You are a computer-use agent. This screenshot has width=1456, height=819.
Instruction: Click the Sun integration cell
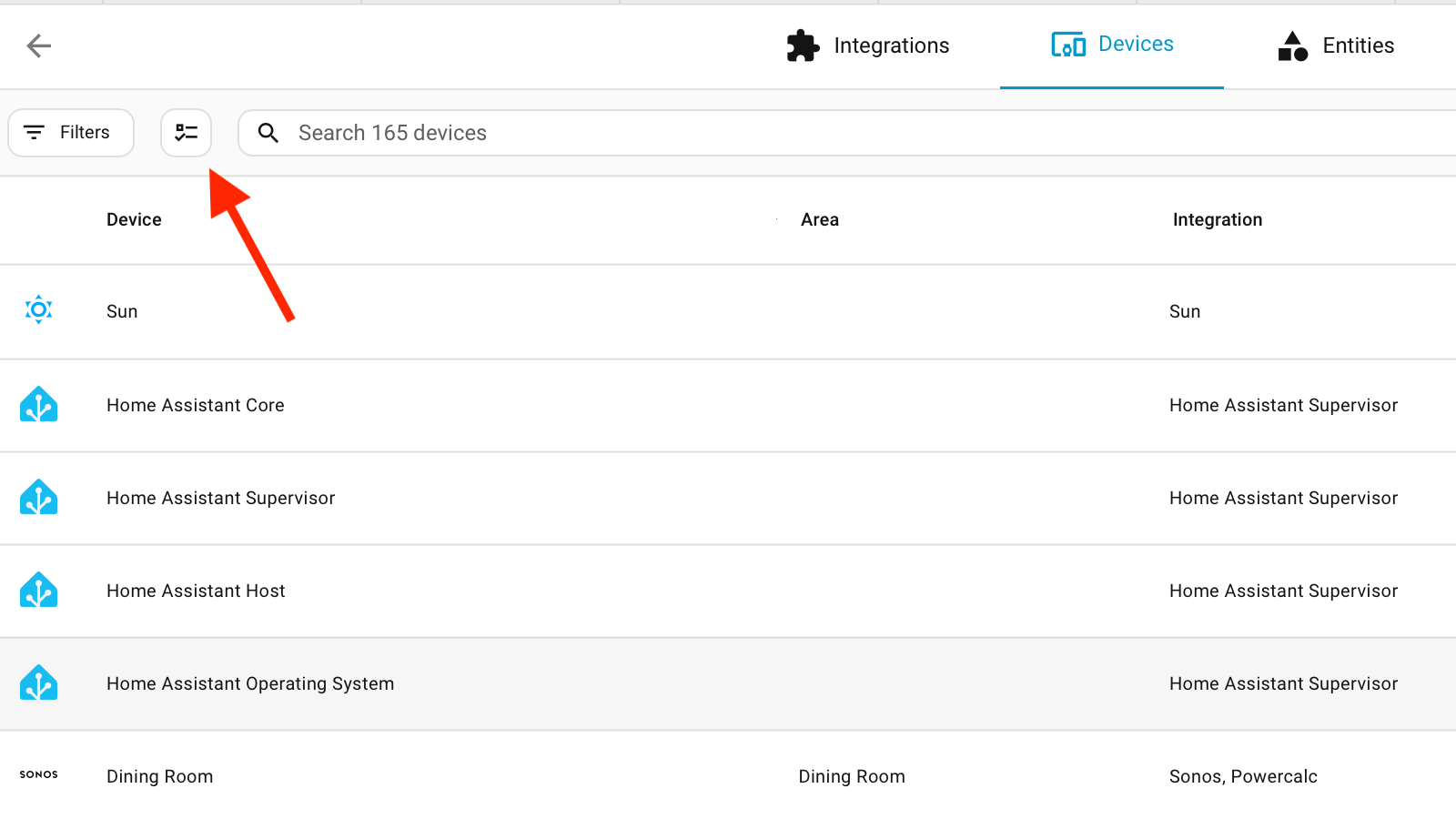[1185, 311]
